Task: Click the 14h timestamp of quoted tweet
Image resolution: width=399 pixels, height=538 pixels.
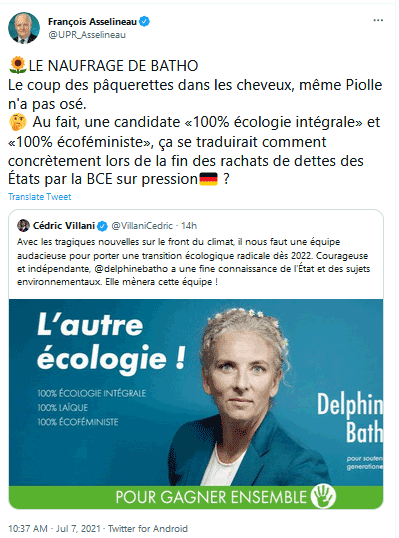Action: pos(189,226)
